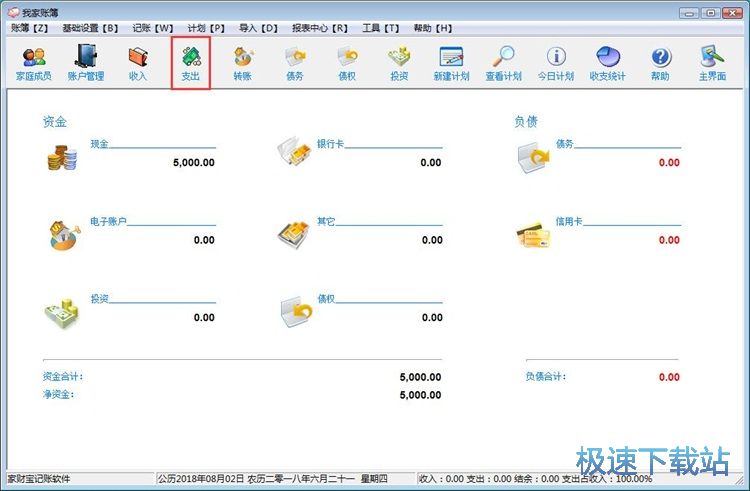Click the 我家账簿 title bar icon
Screen dimensions: 750x491
pos(13,12)
